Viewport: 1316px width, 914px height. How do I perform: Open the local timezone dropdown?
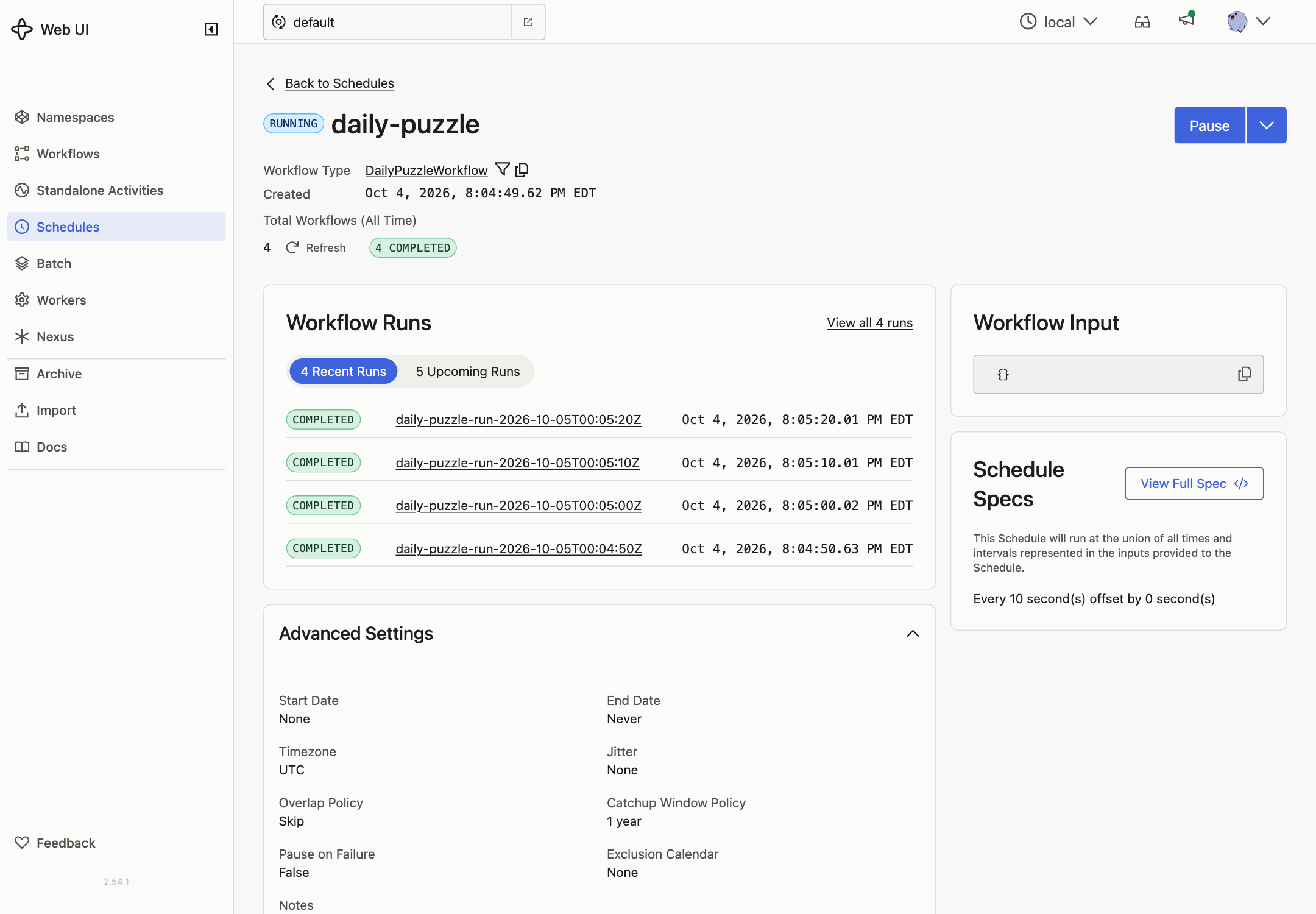[1059, 22]
